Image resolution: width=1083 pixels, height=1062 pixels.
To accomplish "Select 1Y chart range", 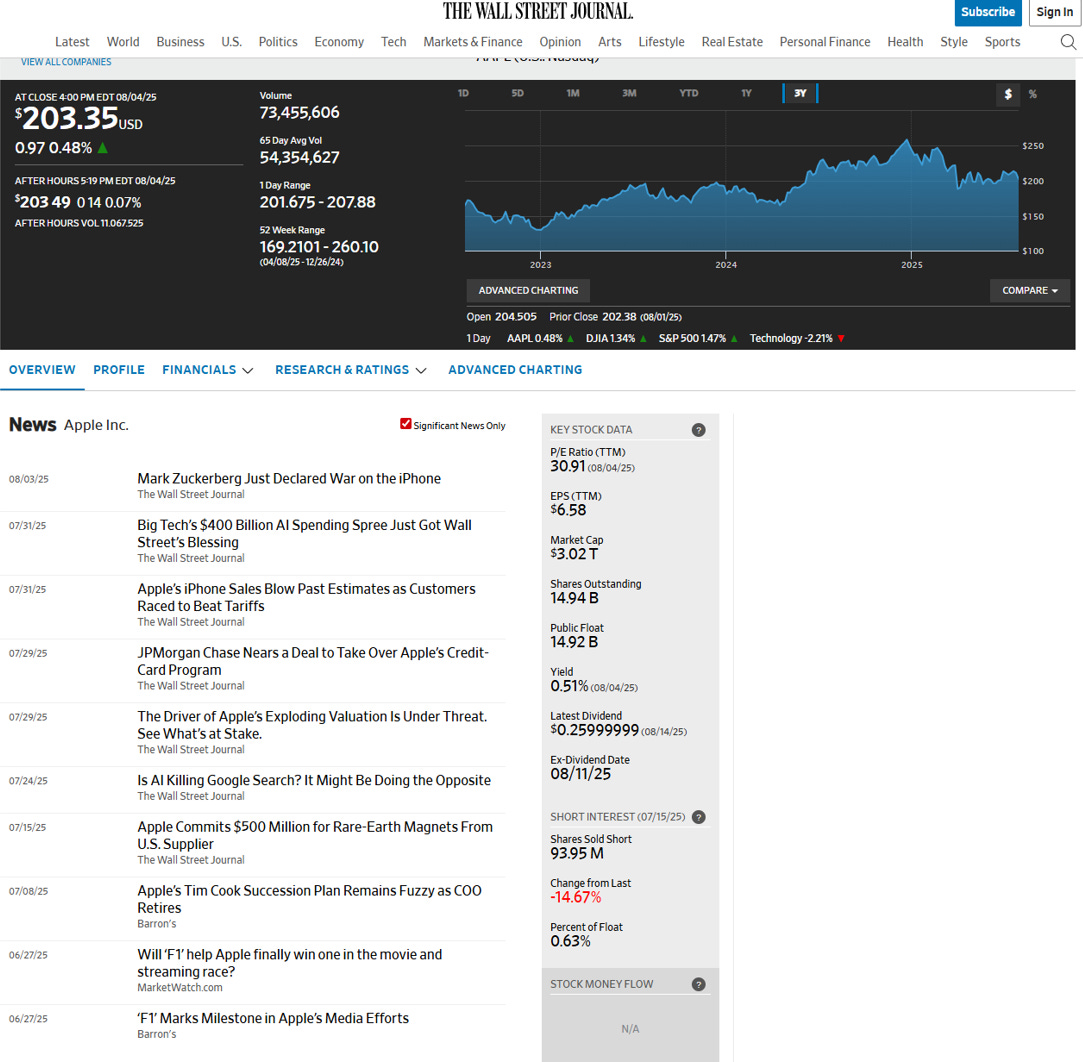I will click(746, 93).
